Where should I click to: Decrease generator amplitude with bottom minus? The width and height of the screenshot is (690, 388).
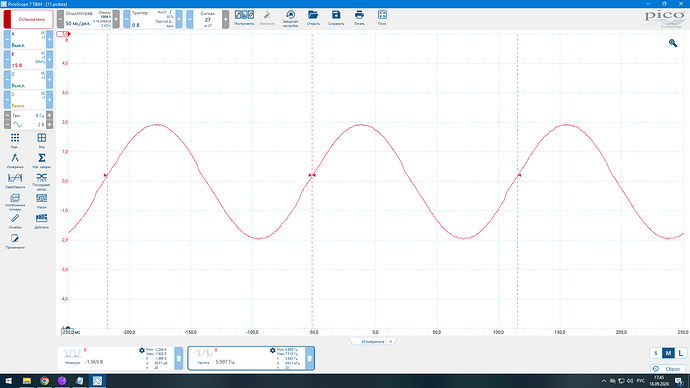[x=7, y=124]
